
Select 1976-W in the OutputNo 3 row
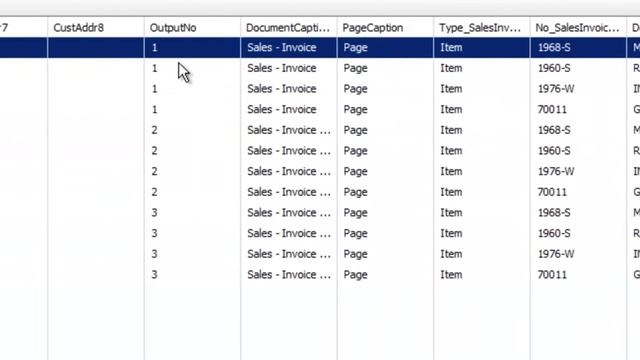click(x=578, y=254)
